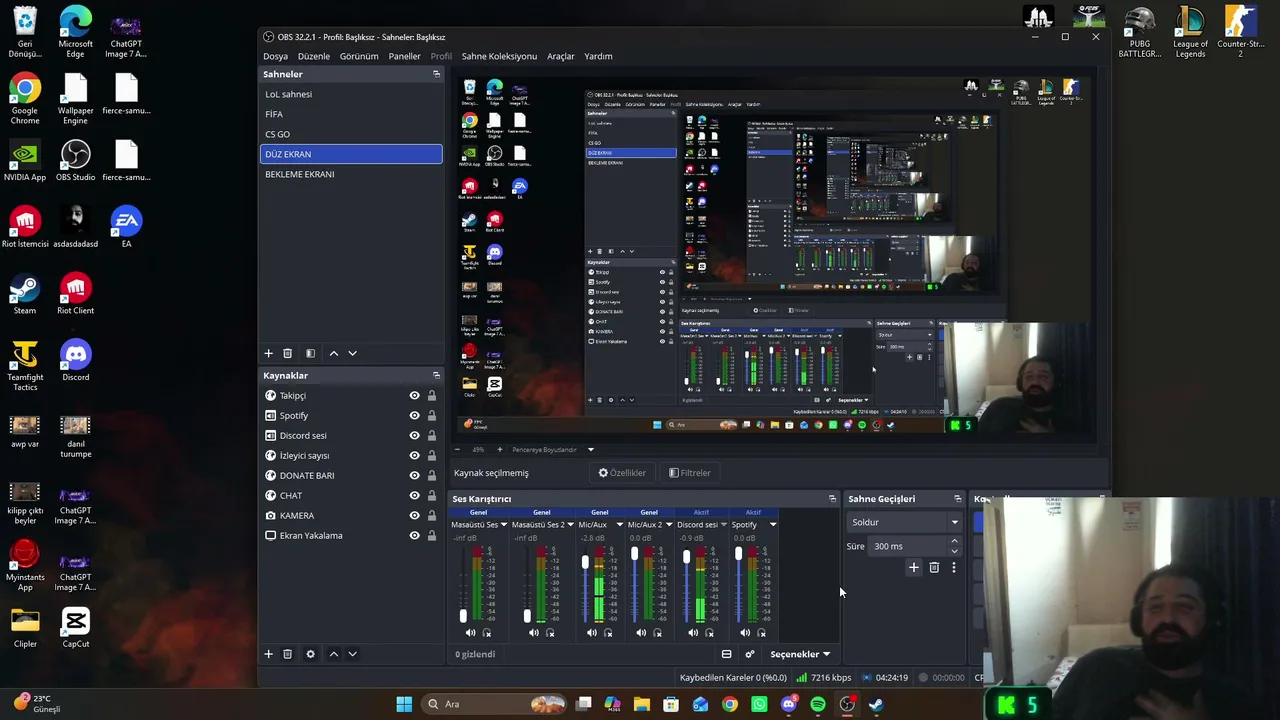Move the selected scene up
Viewport: 1280px width, 720px height.
click(334, 353)
